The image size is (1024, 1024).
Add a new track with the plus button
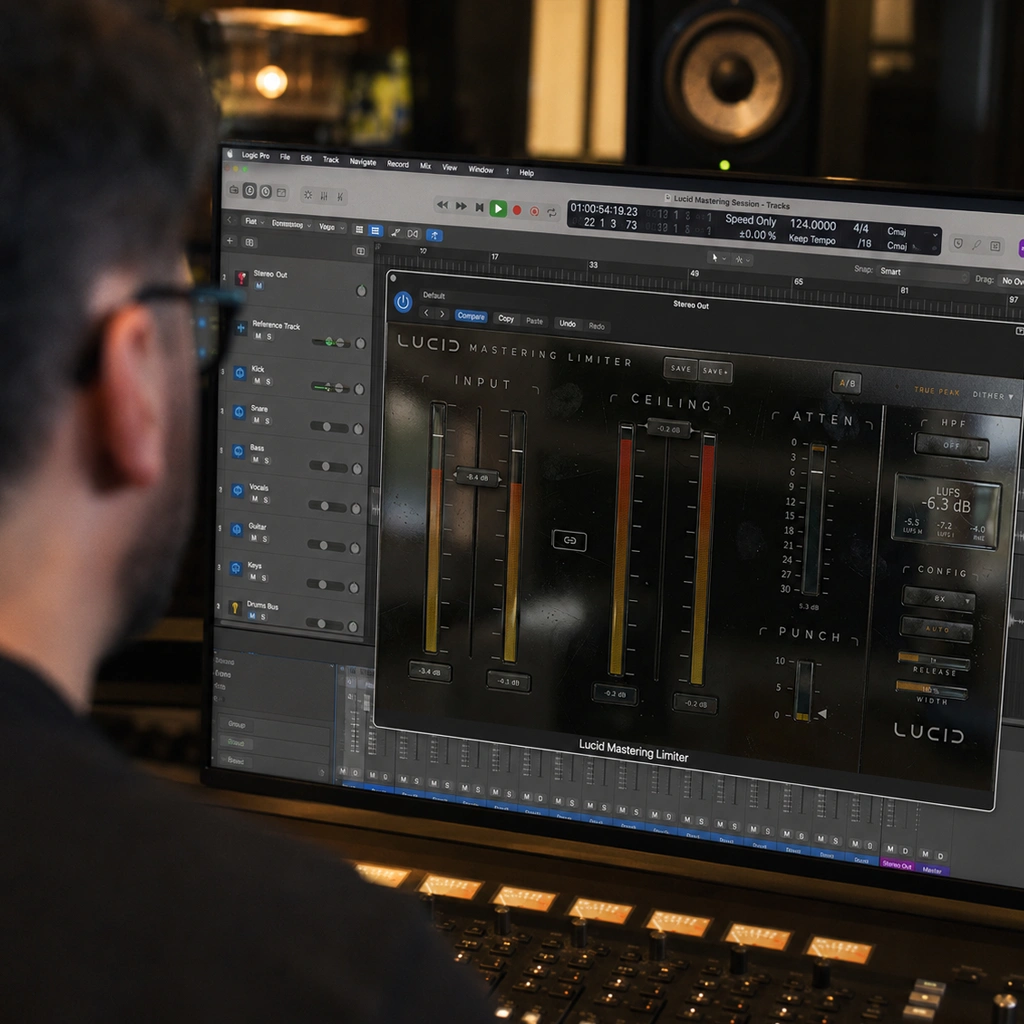pos(230,240)
